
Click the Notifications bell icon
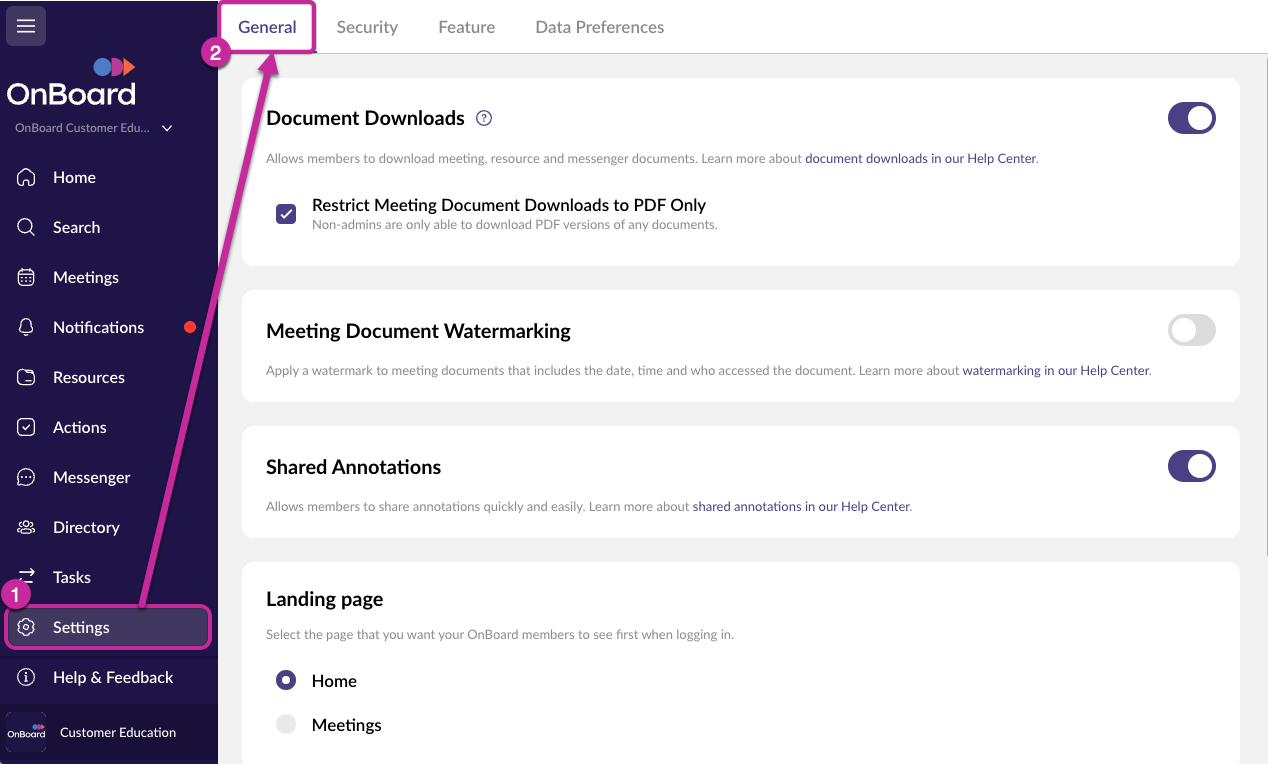tap(27, 327)
